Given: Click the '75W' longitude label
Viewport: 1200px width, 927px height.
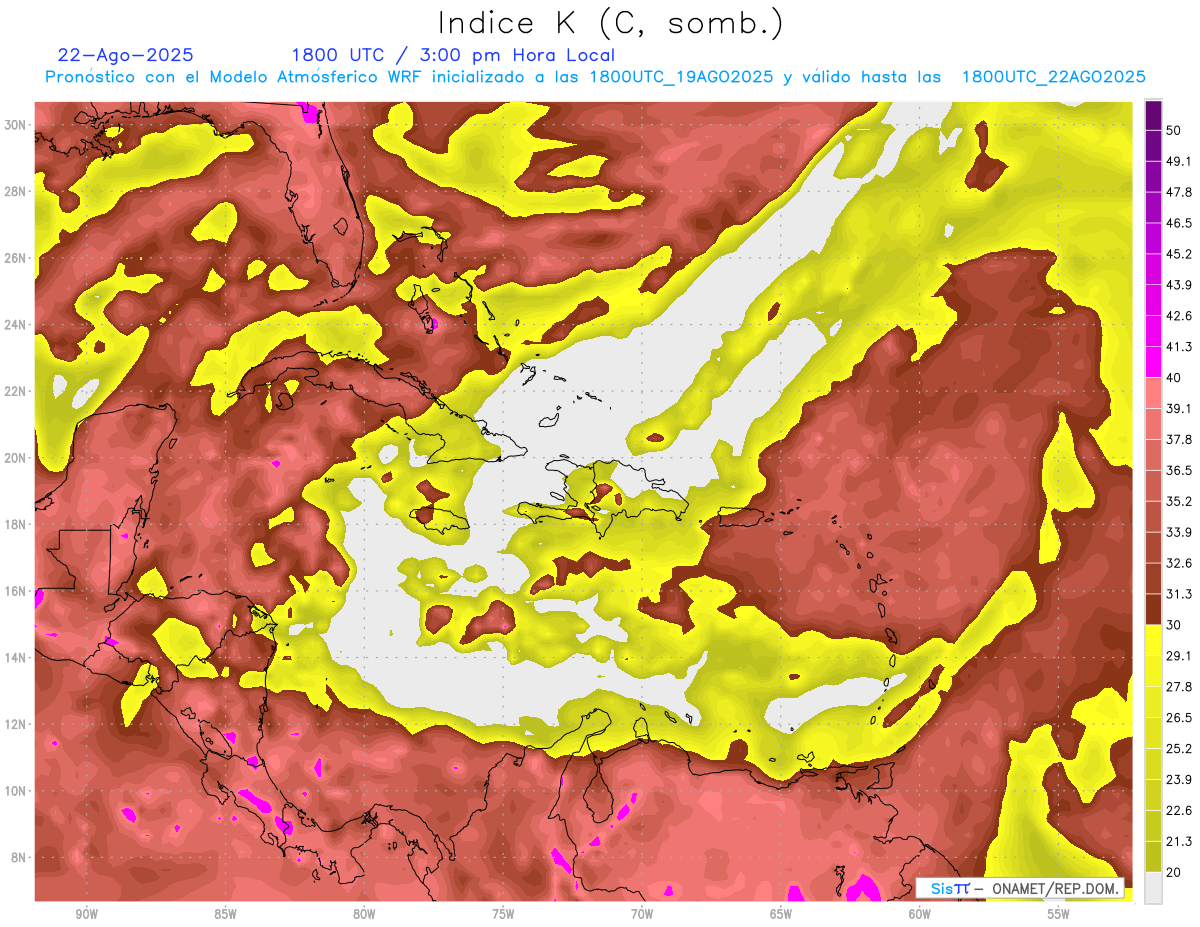Looking at the screenshot, I should [503, 914].
